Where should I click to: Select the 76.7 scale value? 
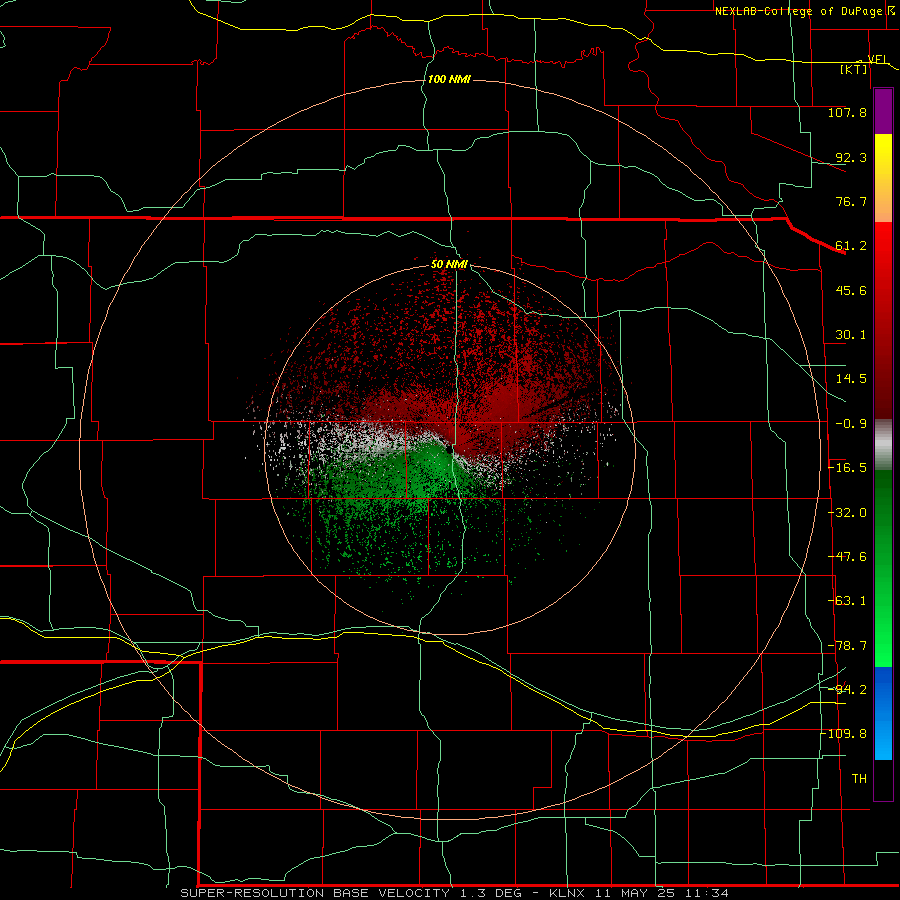coord(851,201)
